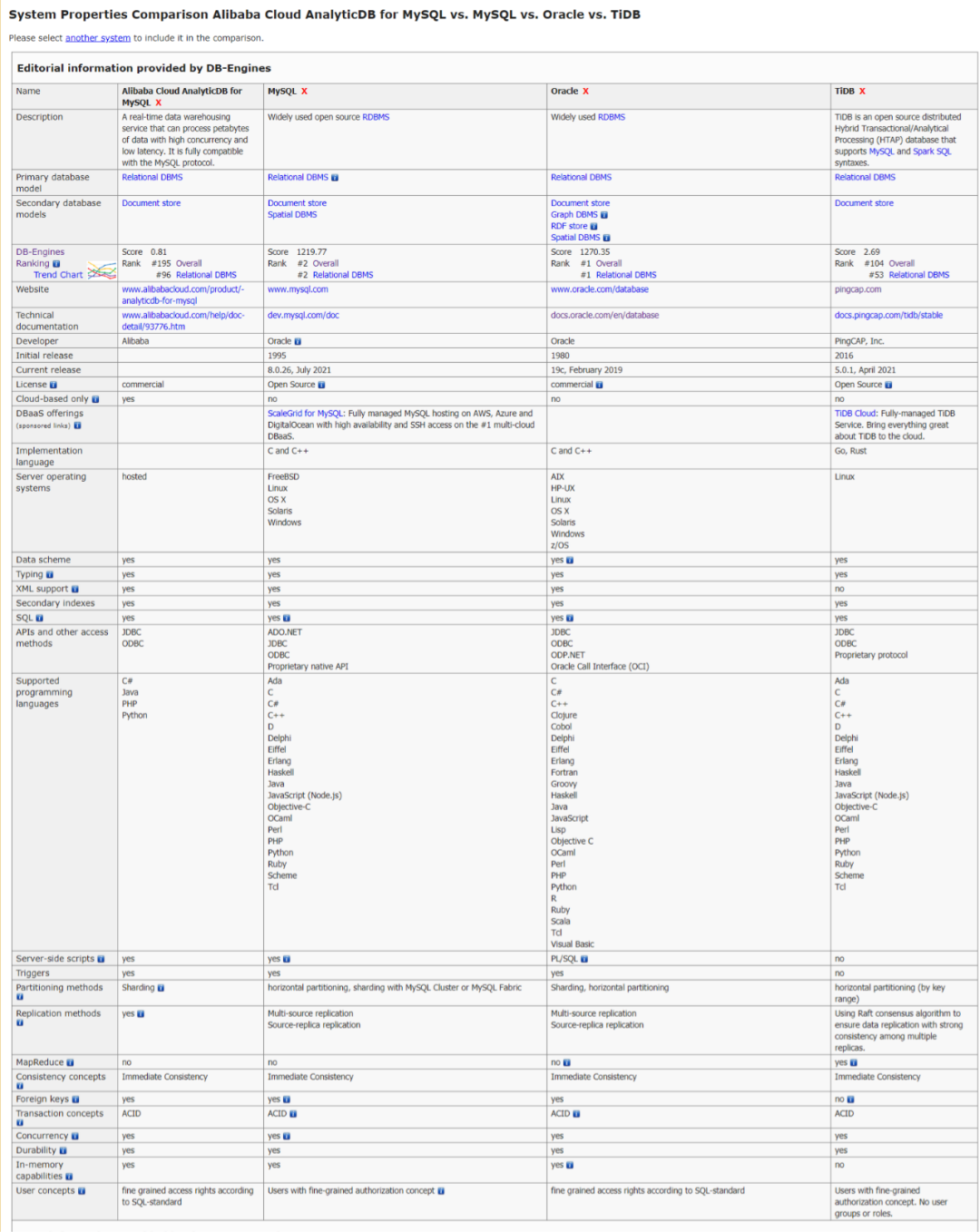This screenshot has width=980, height=1232.
Task: Open TiDB's Document store link
Action: 864,203
